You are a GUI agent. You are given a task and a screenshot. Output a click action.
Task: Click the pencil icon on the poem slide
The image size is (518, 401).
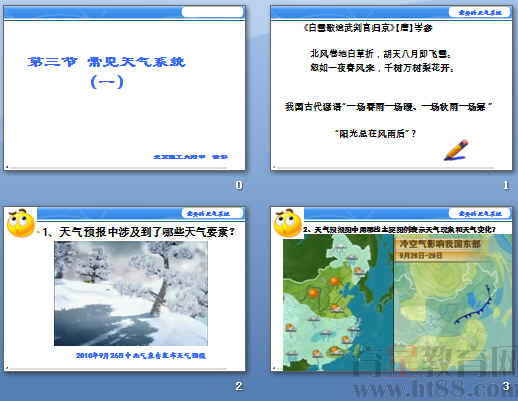point(456,150)
